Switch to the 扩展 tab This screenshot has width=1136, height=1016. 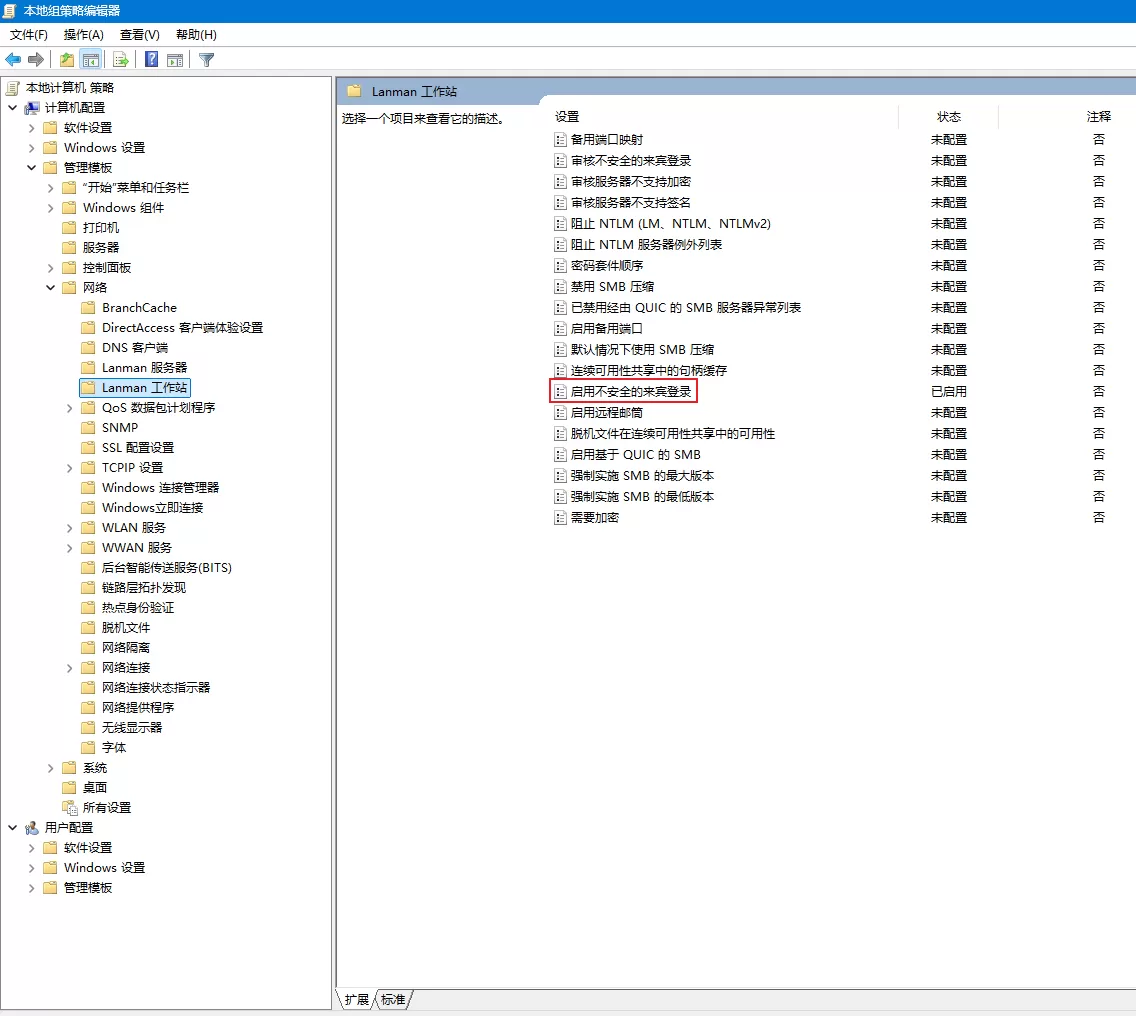pyautogui.click(x=356, y=999)
